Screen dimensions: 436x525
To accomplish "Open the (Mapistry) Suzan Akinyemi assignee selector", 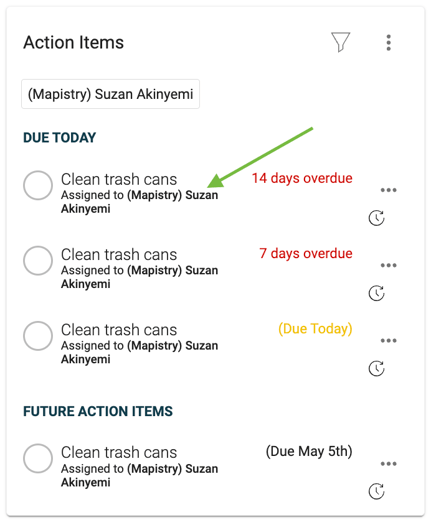I will coord(111,94).
